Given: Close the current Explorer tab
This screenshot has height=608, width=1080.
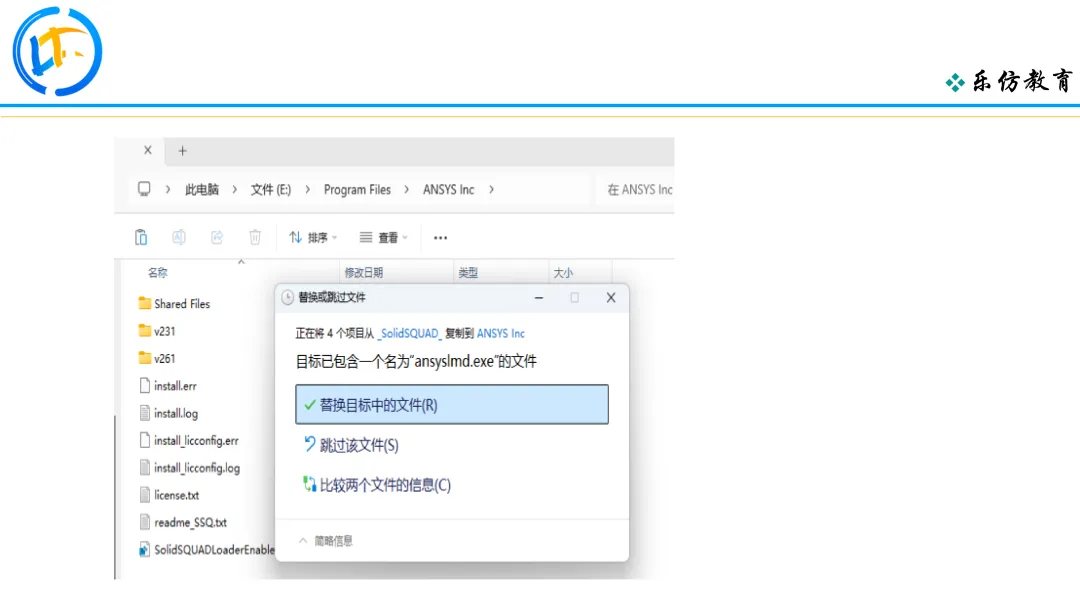Looking at the screenshot, I should coord(147,150).
